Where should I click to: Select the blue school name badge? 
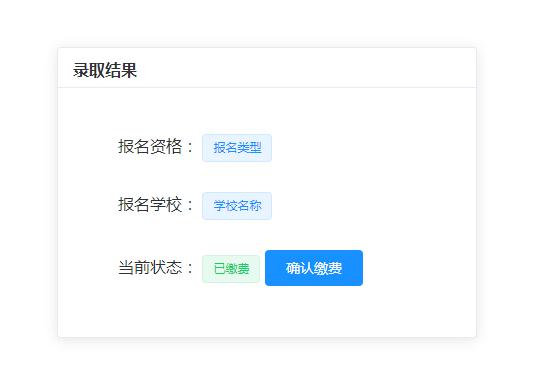237,206
